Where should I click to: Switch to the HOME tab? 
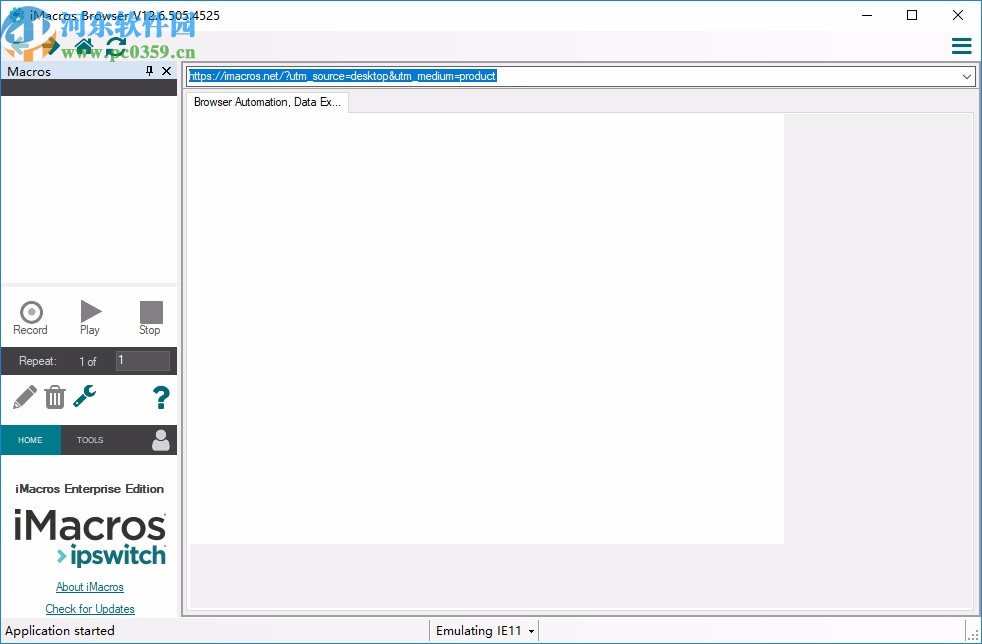31,440
